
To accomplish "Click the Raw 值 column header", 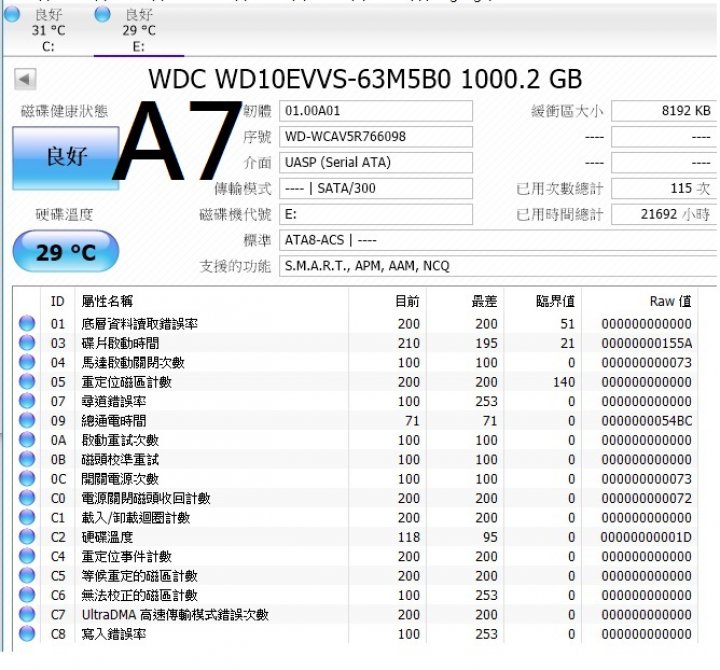I will [x=640, y=301].
